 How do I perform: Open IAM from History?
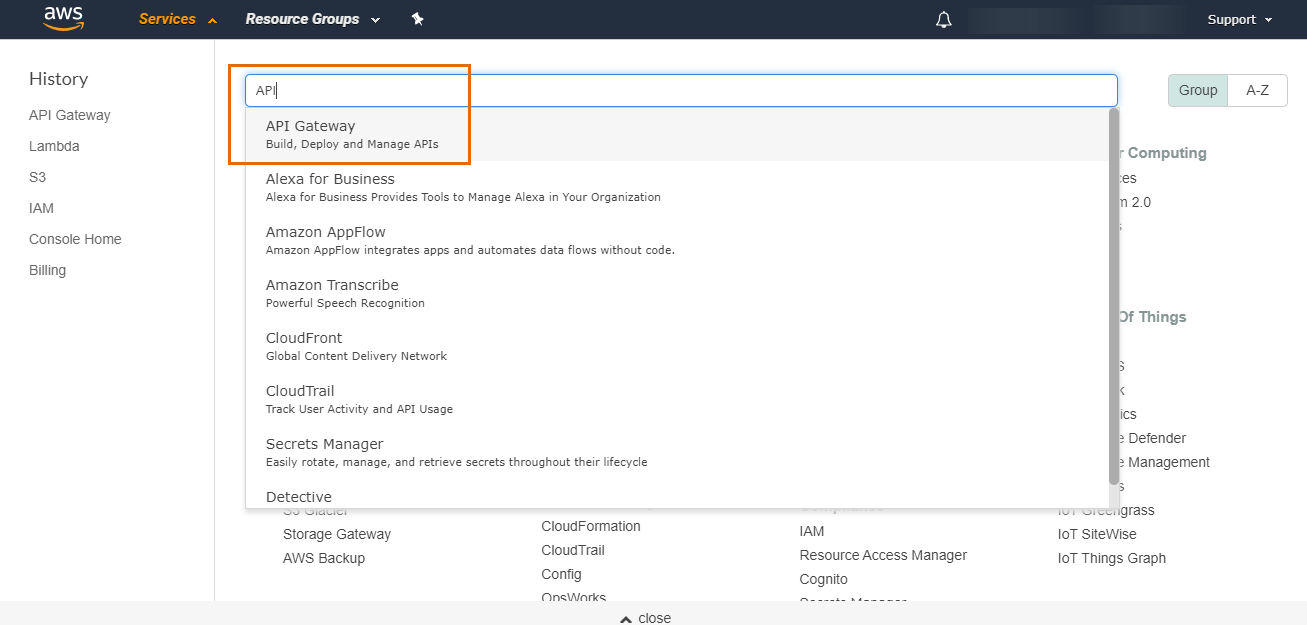pyautogui.click(x=41, y=208)
